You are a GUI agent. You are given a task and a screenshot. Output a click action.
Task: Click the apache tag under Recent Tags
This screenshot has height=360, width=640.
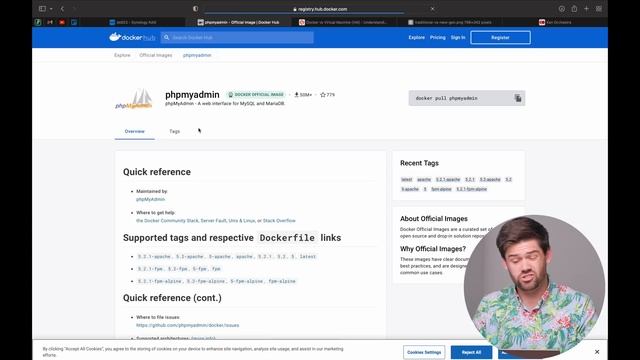click(424, 180)
